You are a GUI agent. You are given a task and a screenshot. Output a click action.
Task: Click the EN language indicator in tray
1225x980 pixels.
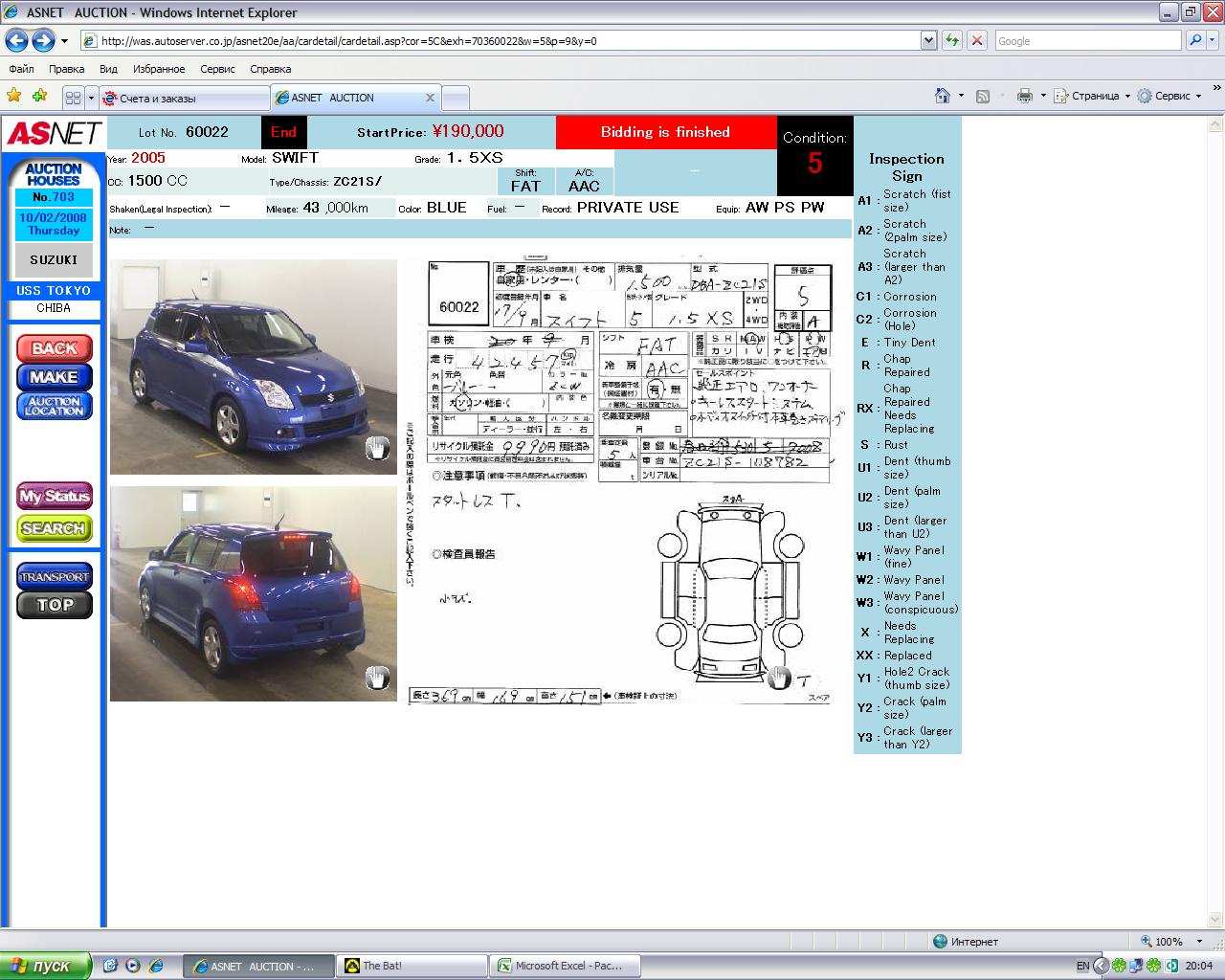coord(1082,966)
